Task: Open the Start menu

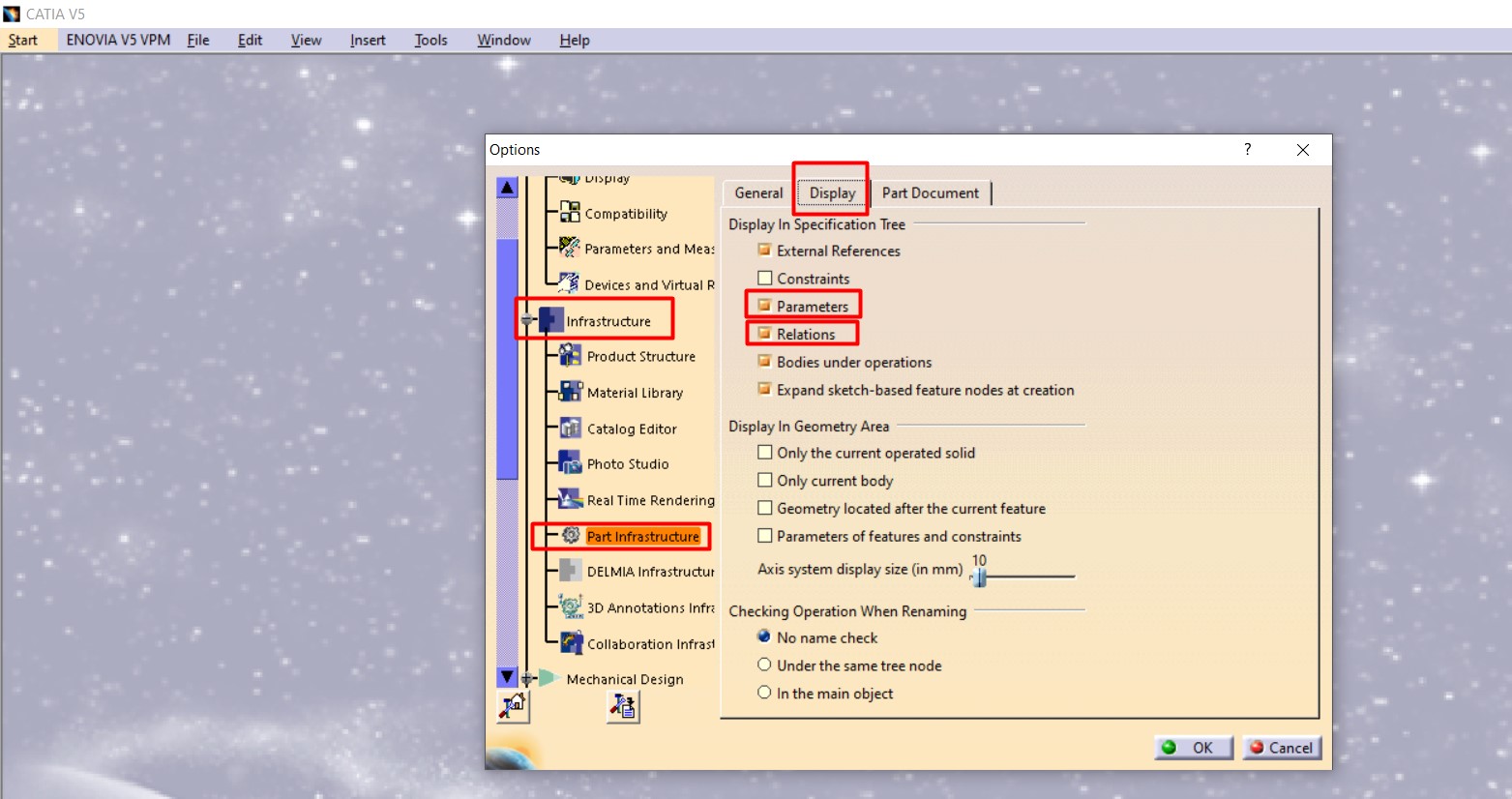Action: click(23, 40)
